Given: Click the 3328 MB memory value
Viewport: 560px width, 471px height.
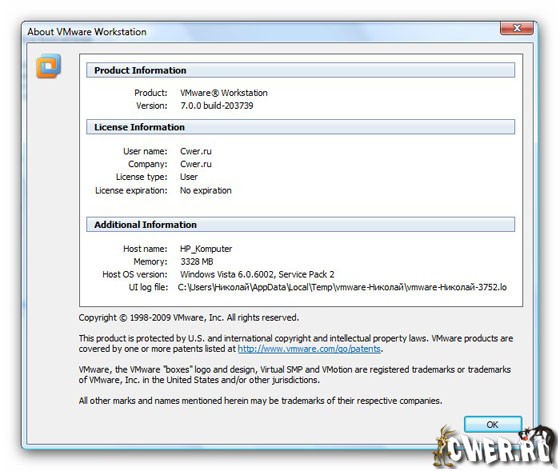Looking at the screenshot, I should tap(197, 262).
